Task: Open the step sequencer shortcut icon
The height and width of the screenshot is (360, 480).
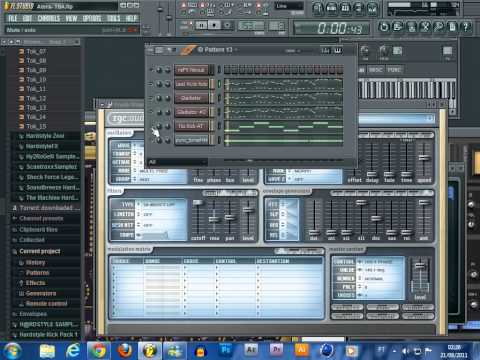Action: pos(331,8)
